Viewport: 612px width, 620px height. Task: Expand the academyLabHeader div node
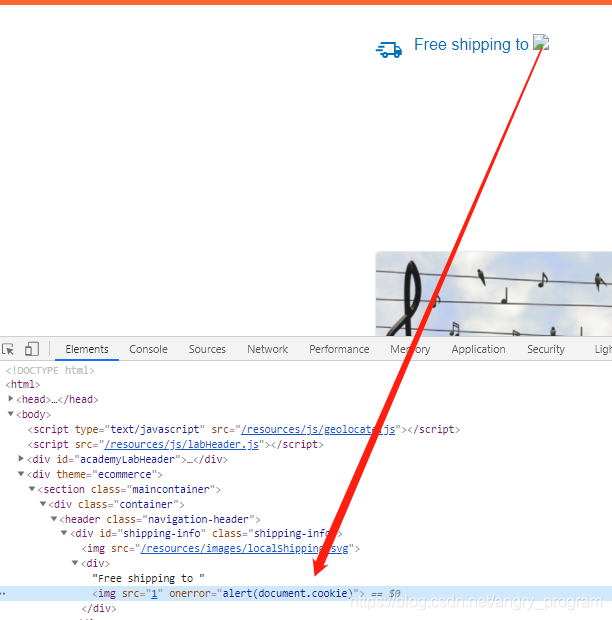(21, 459)
